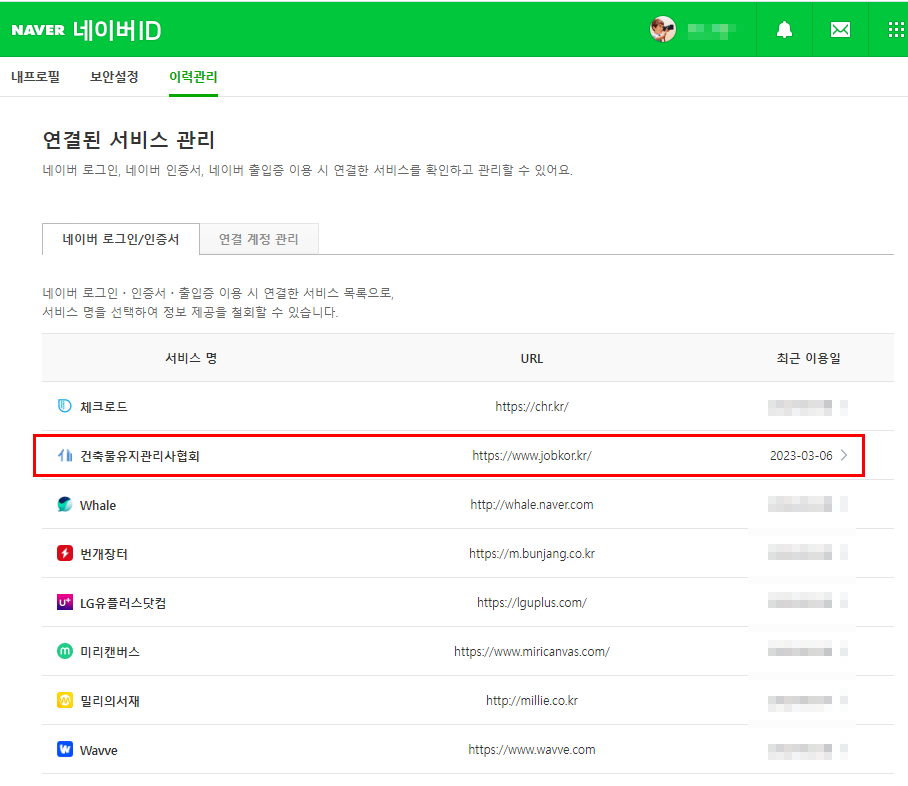Click the https://www.jobkor.kr/ URL
Screen dimensions: 908x786
(532, 456)
